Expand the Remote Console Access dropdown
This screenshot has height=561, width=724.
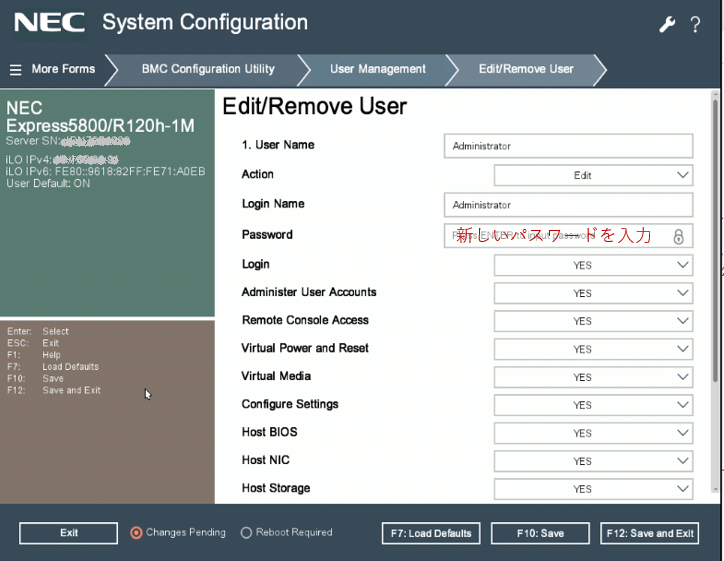coord(593,321)
